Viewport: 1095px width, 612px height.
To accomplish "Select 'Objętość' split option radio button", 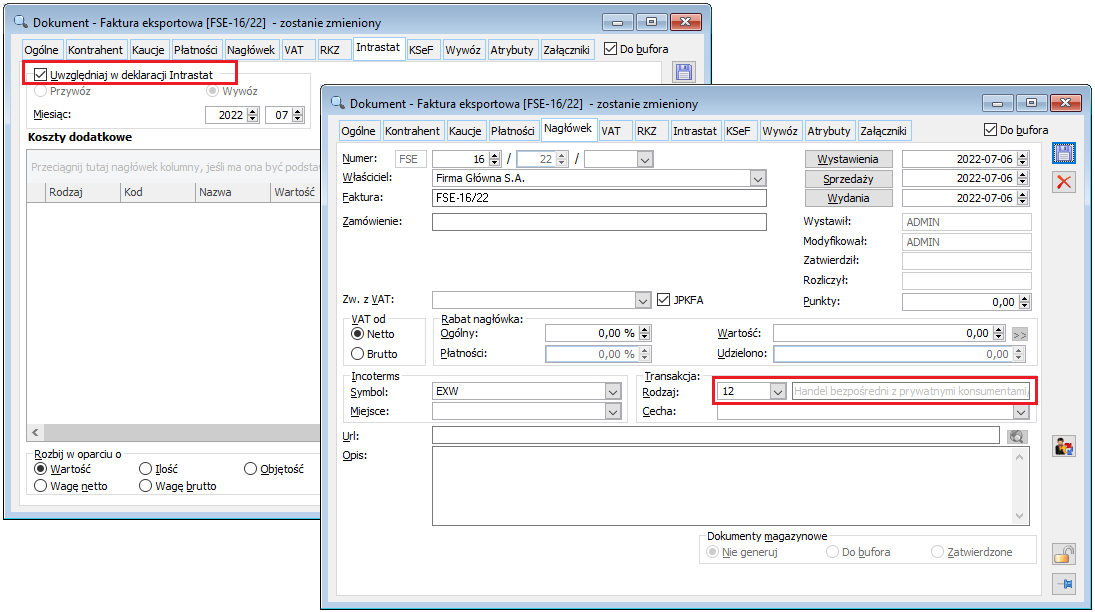I will [250, 469].
